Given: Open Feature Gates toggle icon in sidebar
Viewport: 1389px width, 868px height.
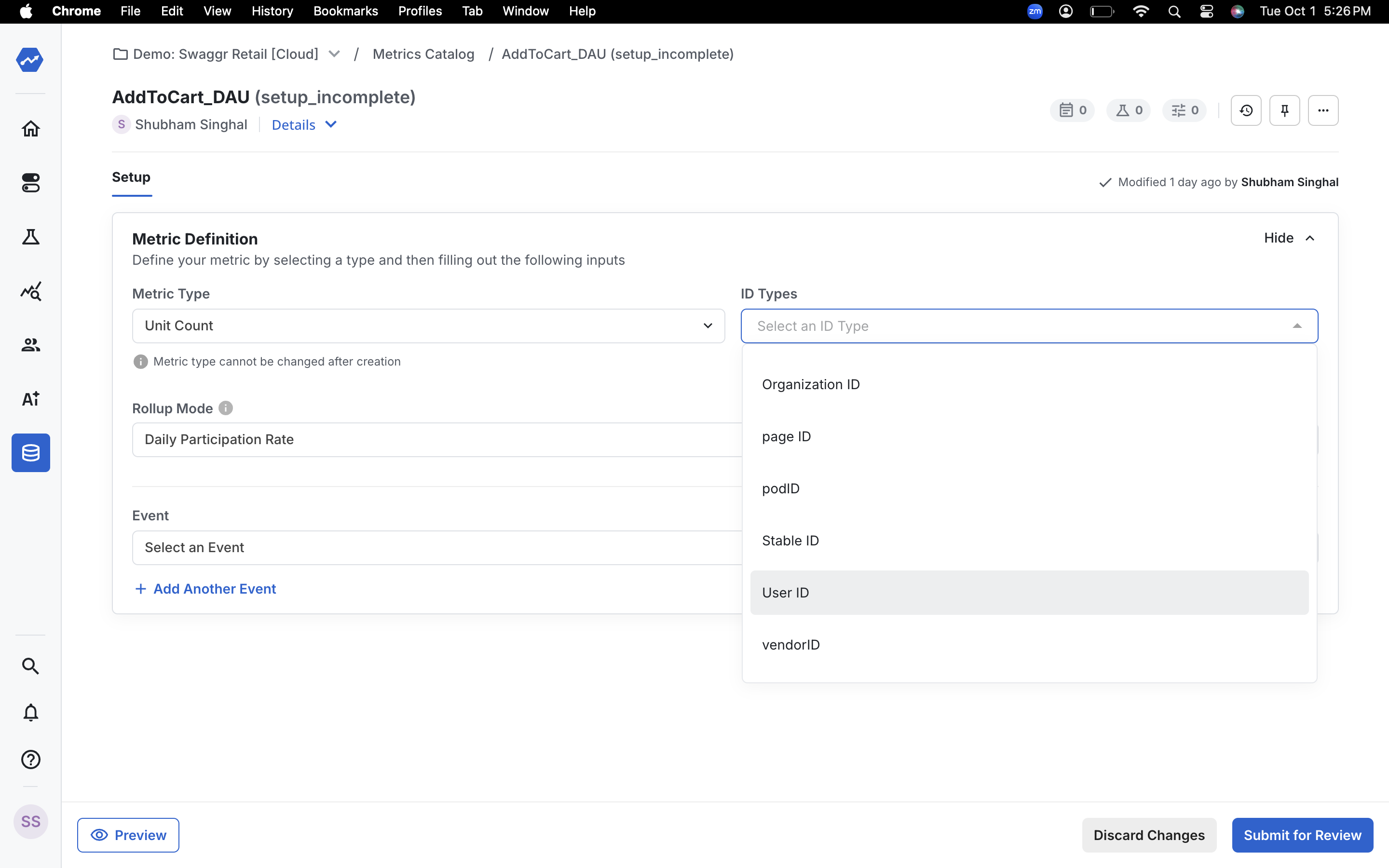Looking at the screenshot, I should [30, 183].
